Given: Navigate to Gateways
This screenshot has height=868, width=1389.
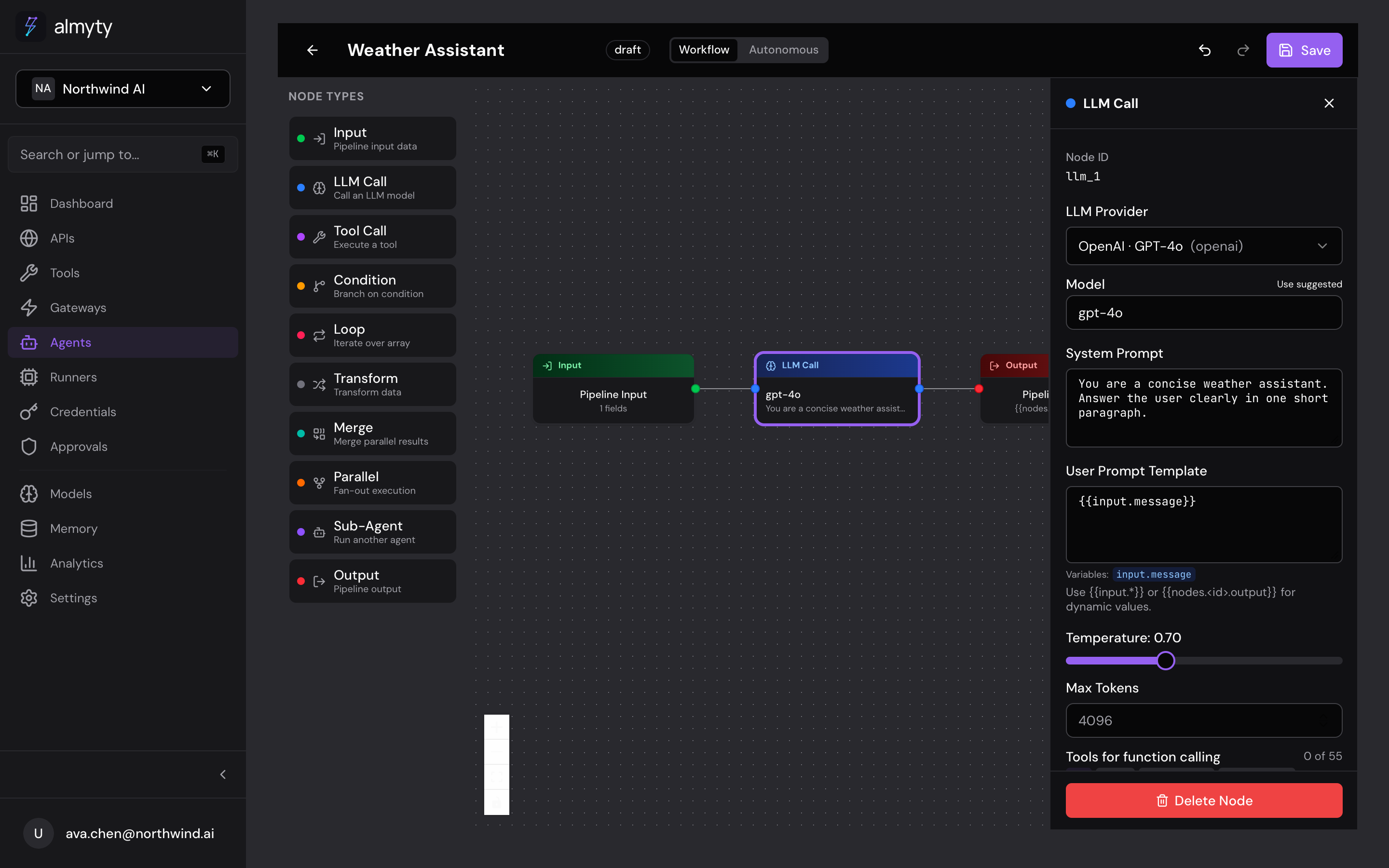Looking at the screenshot, I should tap(123, 308).
